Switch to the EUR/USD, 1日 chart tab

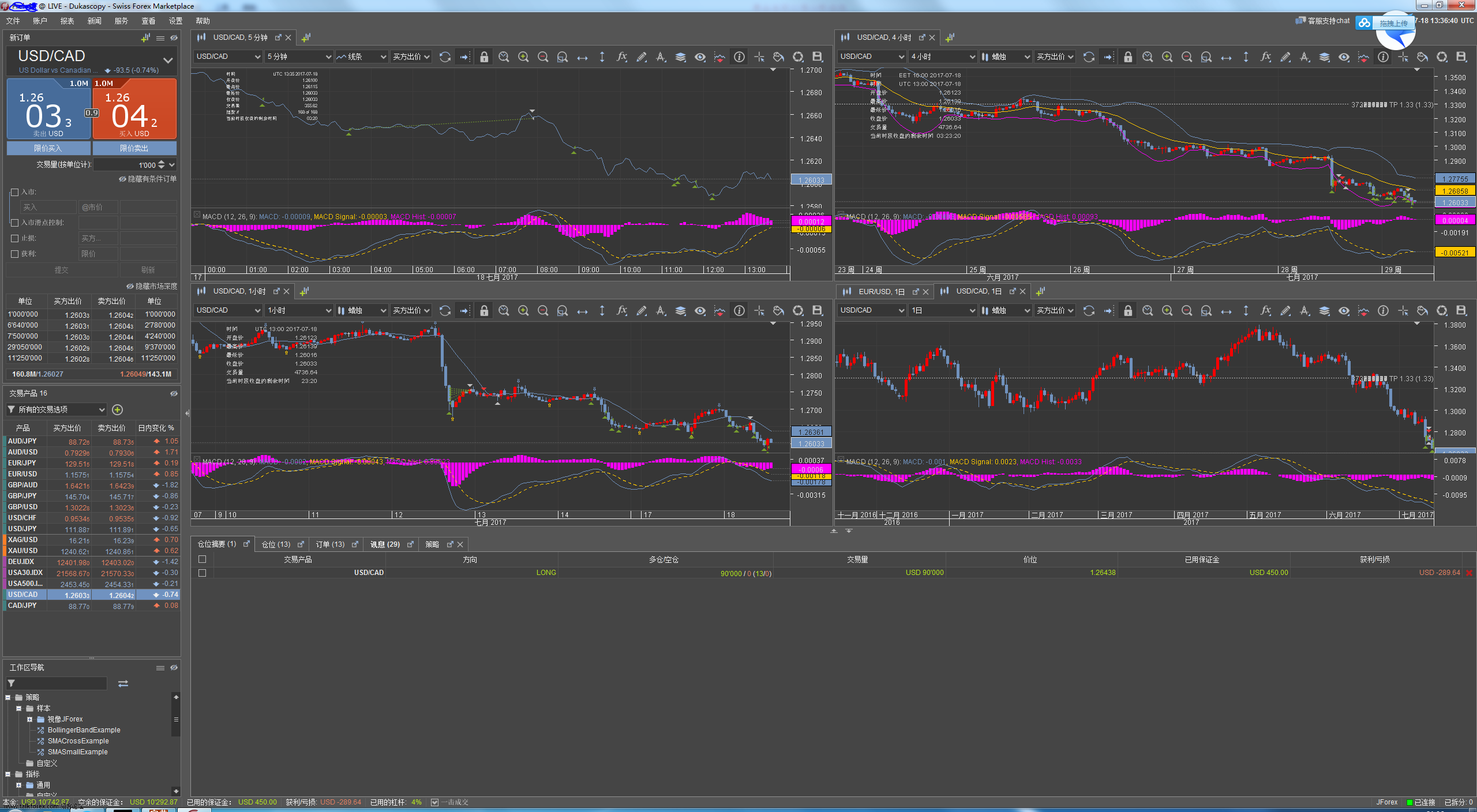(x=881, y=292)
